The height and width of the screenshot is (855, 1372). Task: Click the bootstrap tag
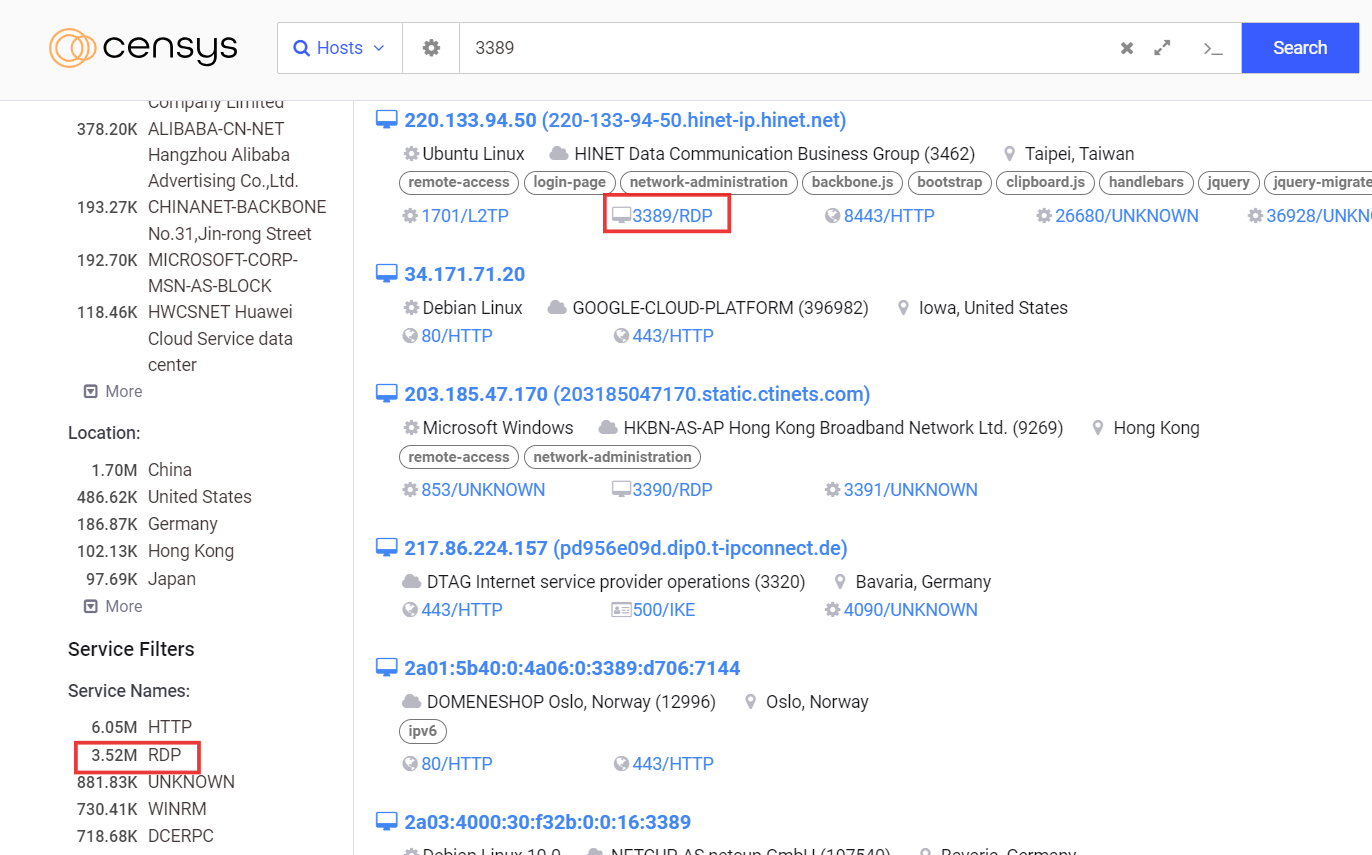click(x=950, y=182)
